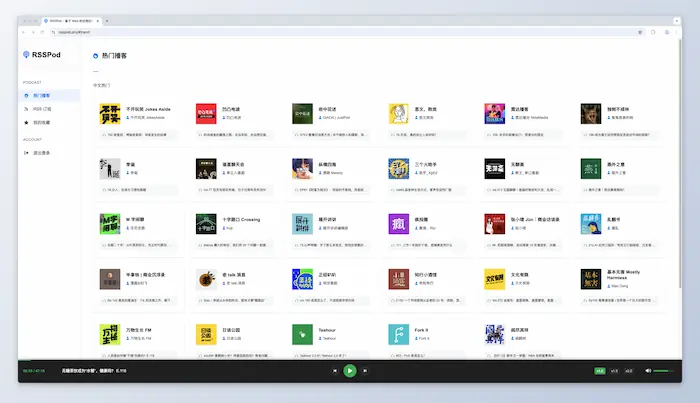Viewport: 700px width, 403px height.
Task: Open the teal Fork It cover image
Action: click(398, 335)
